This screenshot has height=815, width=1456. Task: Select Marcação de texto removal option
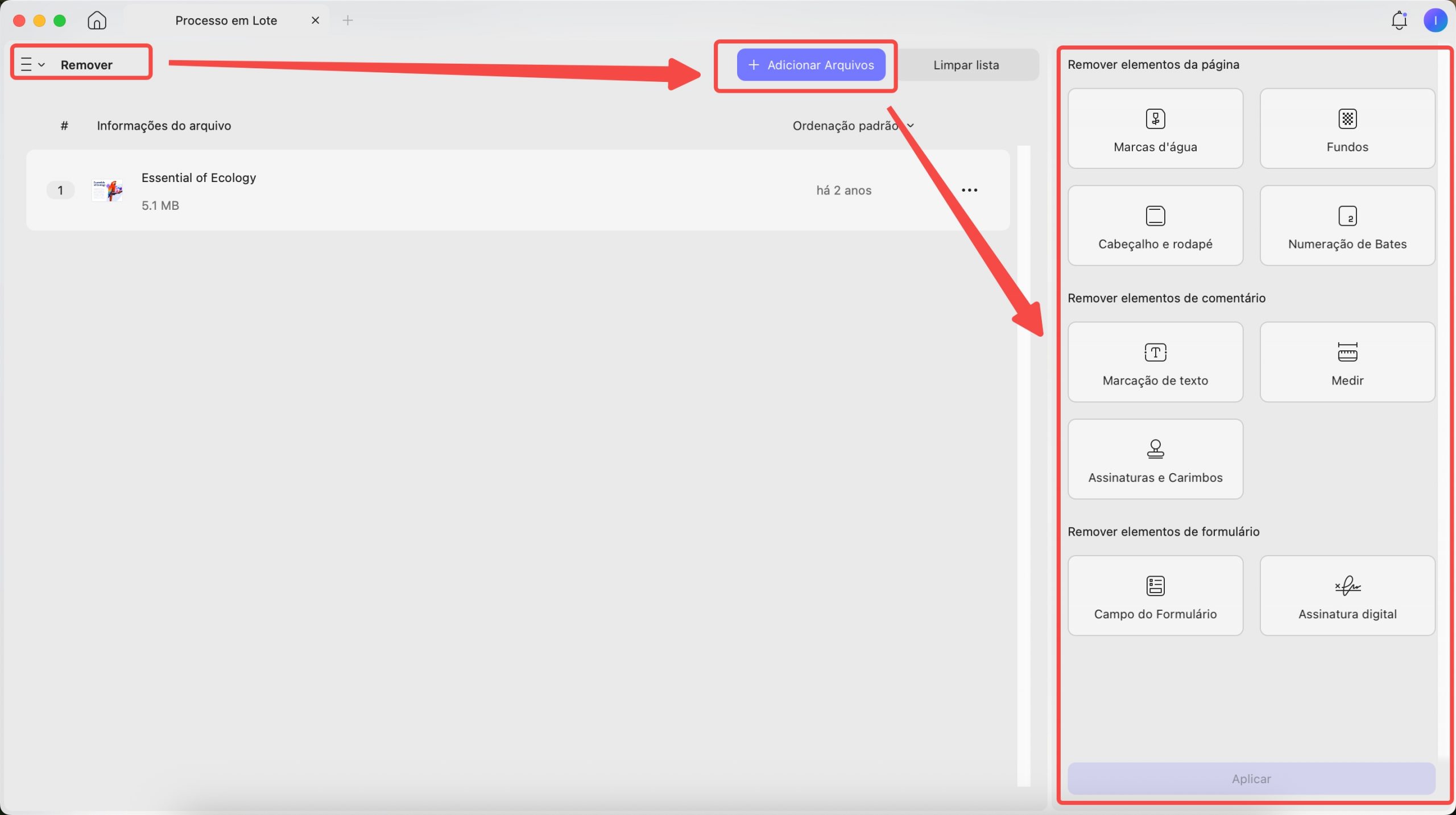(x=1155, y=362)
